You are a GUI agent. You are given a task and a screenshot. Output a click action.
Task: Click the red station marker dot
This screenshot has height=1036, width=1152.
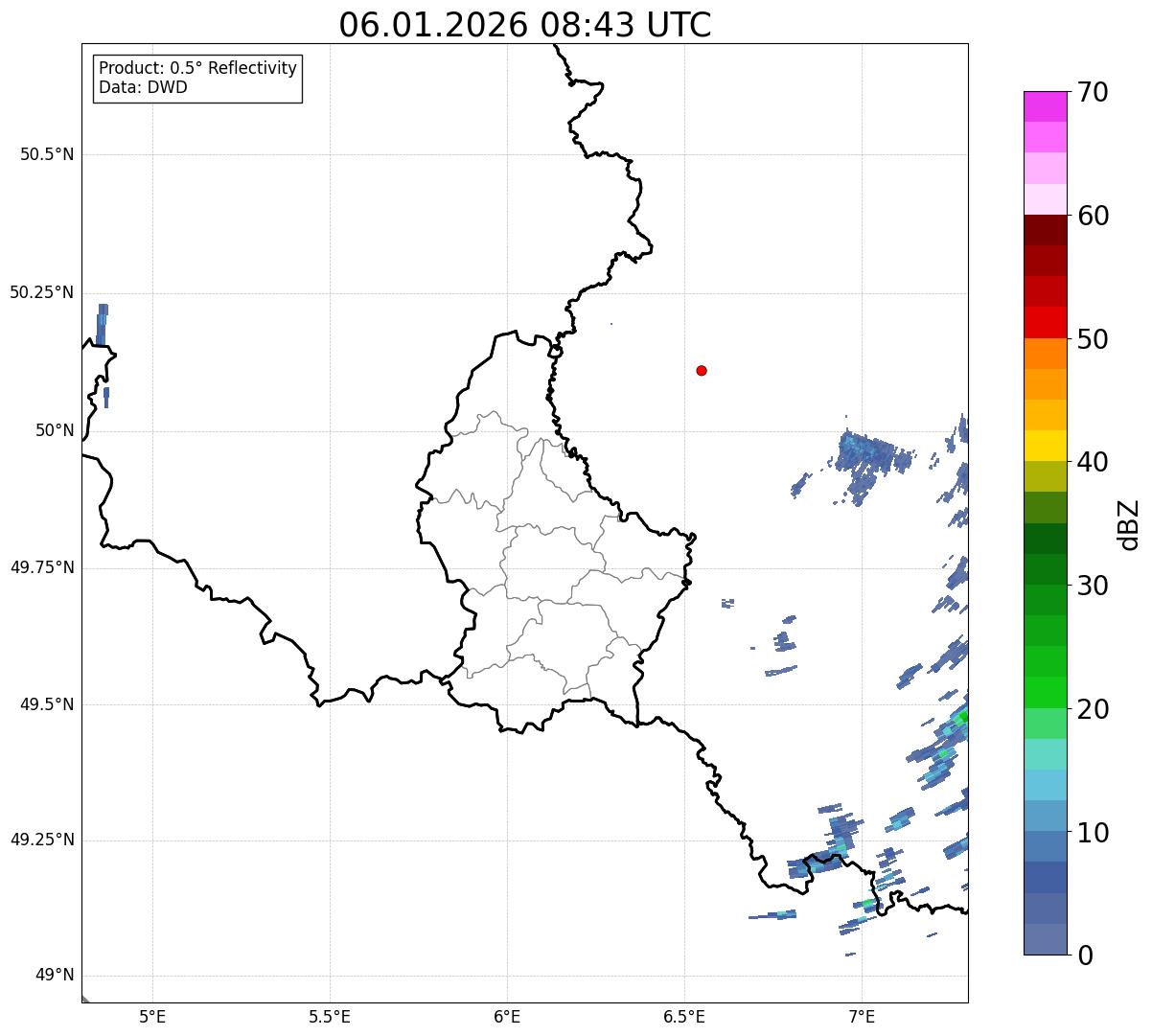tap(702, 370)
